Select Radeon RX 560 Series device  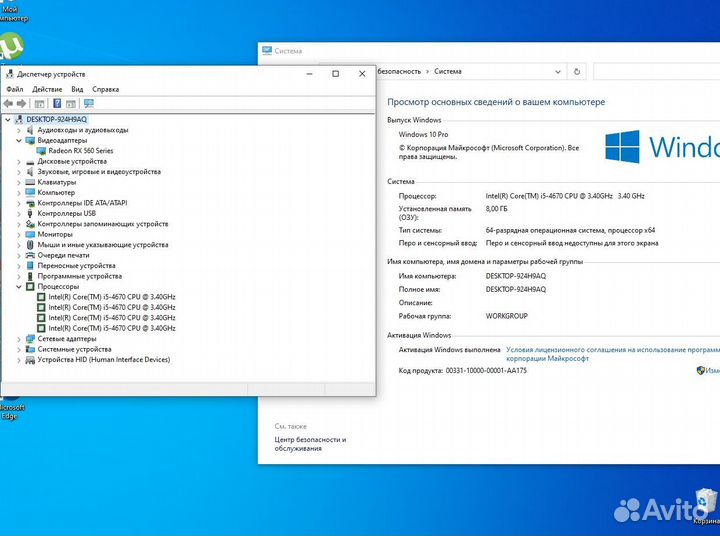pos(80,151)
